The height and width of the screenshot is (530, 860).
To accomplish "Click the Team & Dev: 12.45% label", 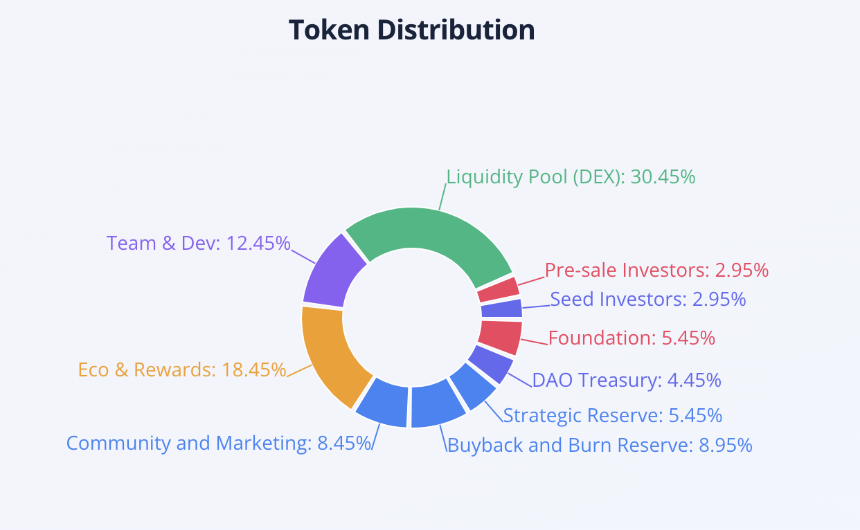I will click(198, 243).
